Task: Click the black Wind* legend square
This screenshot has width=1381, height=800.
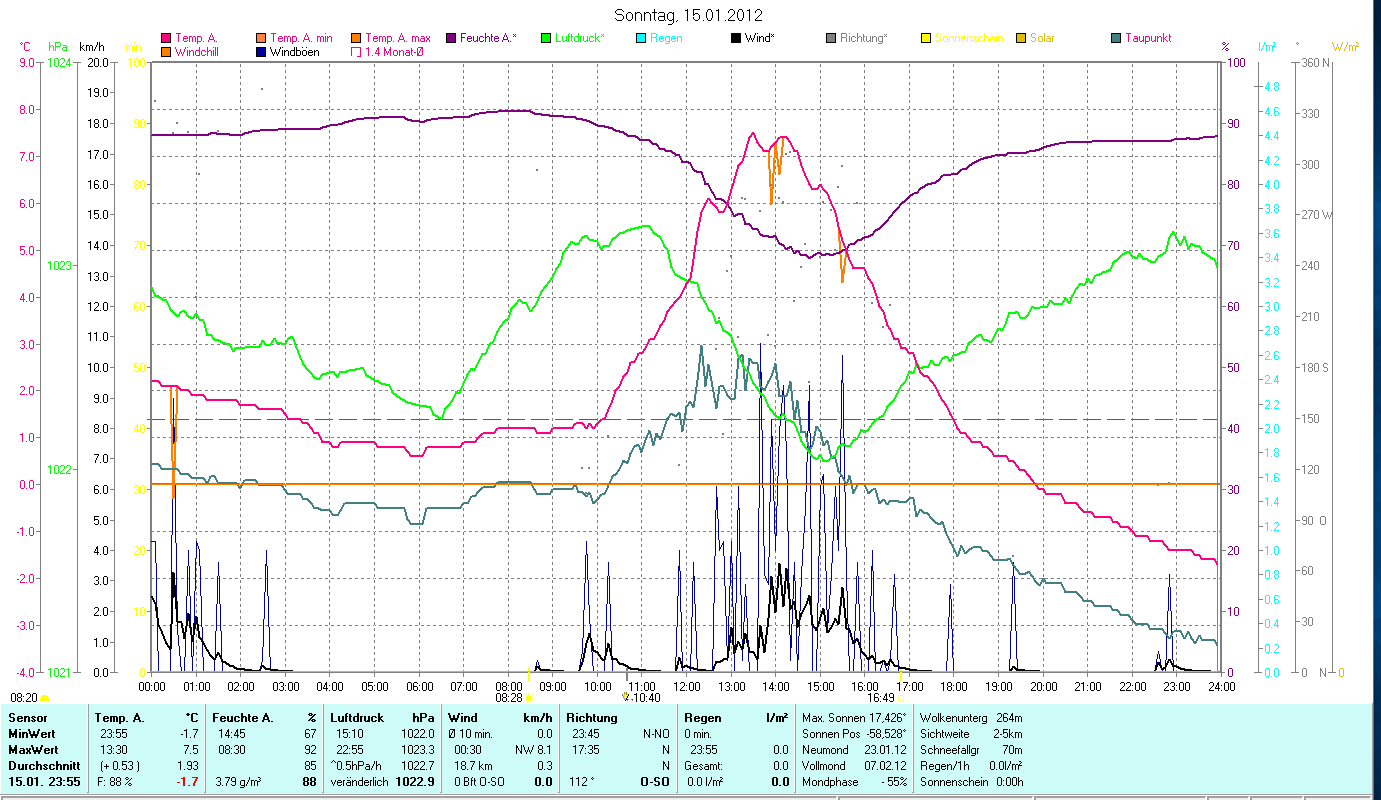Action: [x=736, y=38]
